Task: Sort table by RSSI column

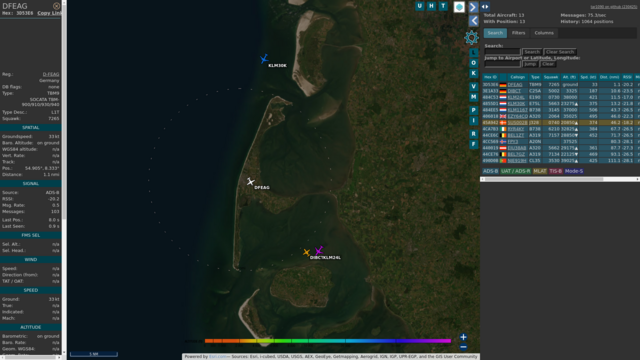Action: click(627, 77)
